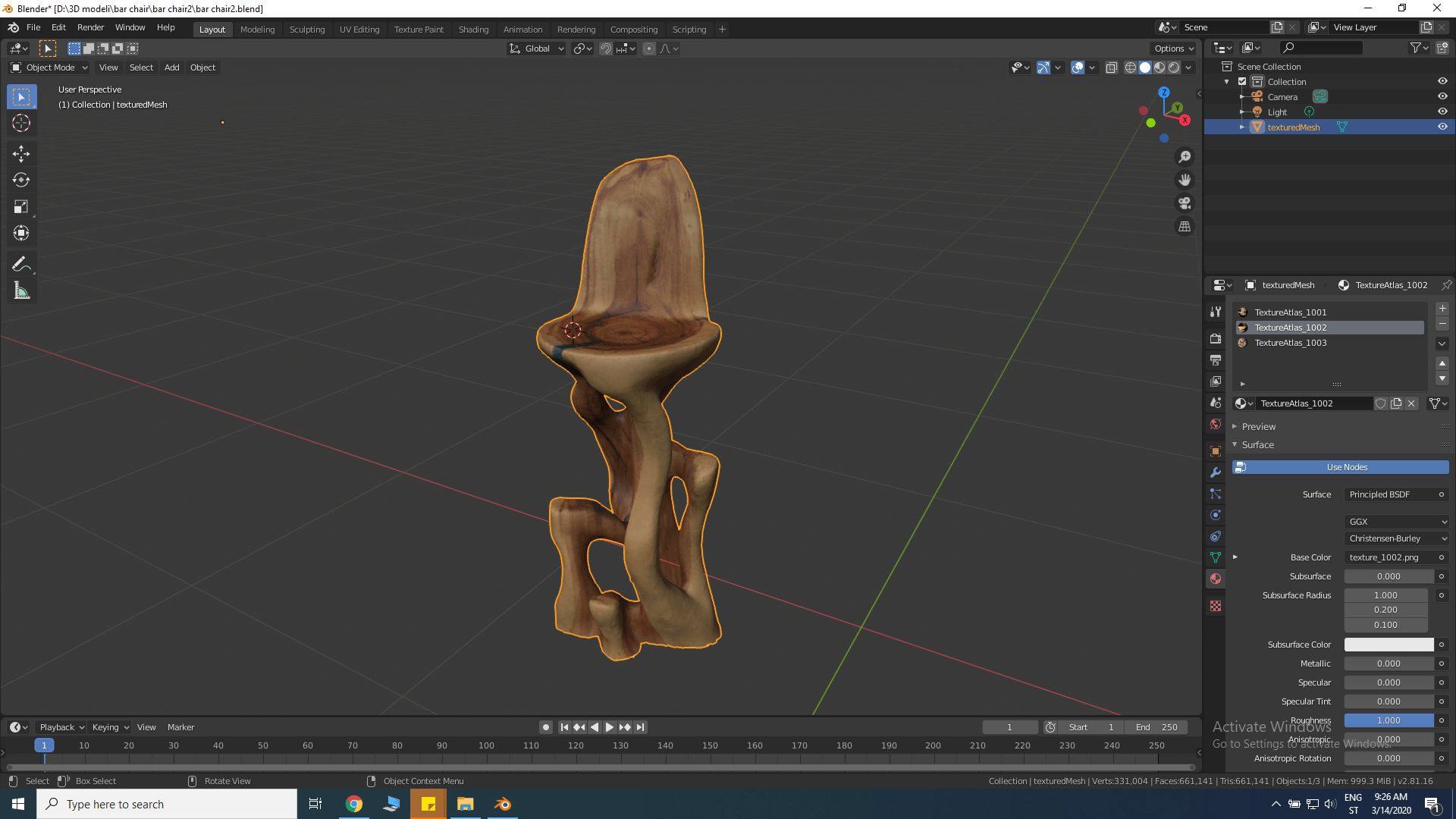The image size is (1456, 819).
Task: Open the GGX distribution dropdown
Action: tap(1397, 522)
